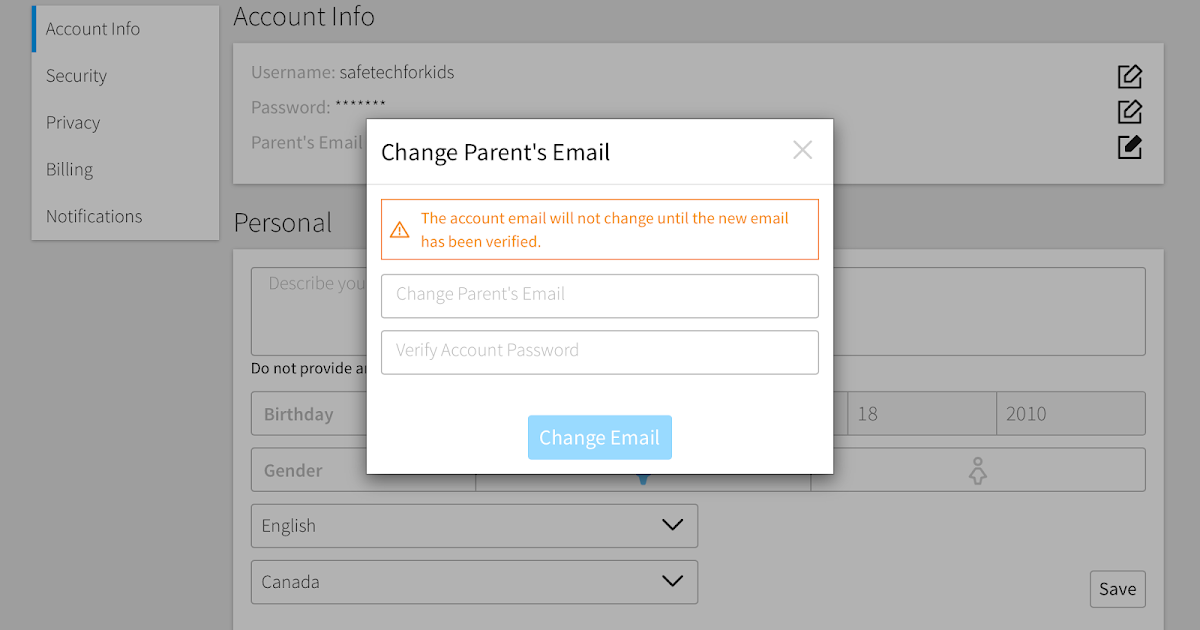Expand the Canada country dropdown

tap(474, 582)
